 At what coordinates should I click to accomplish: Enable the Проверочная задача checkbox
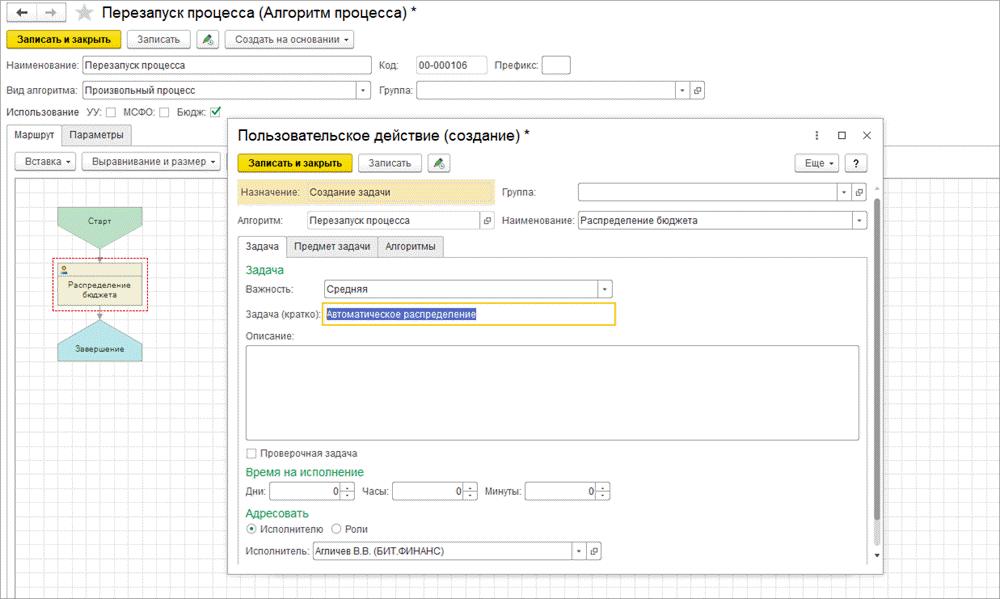point(251,453)
